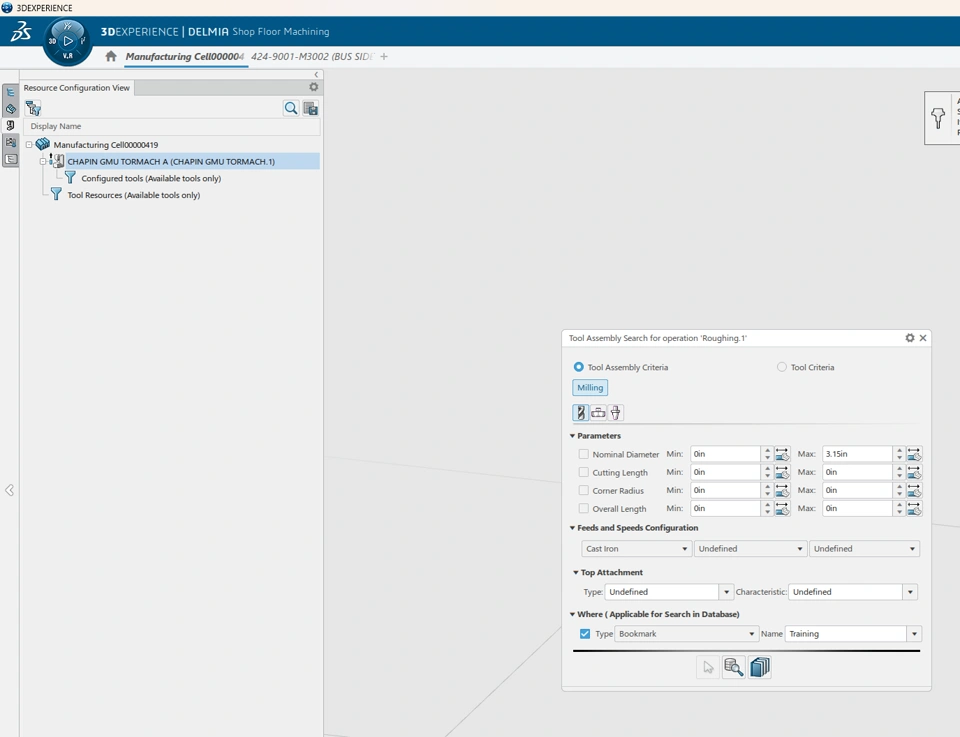Click Nominal Diameter Max measure icon
The image size is (960, 737).
[914, 454]
